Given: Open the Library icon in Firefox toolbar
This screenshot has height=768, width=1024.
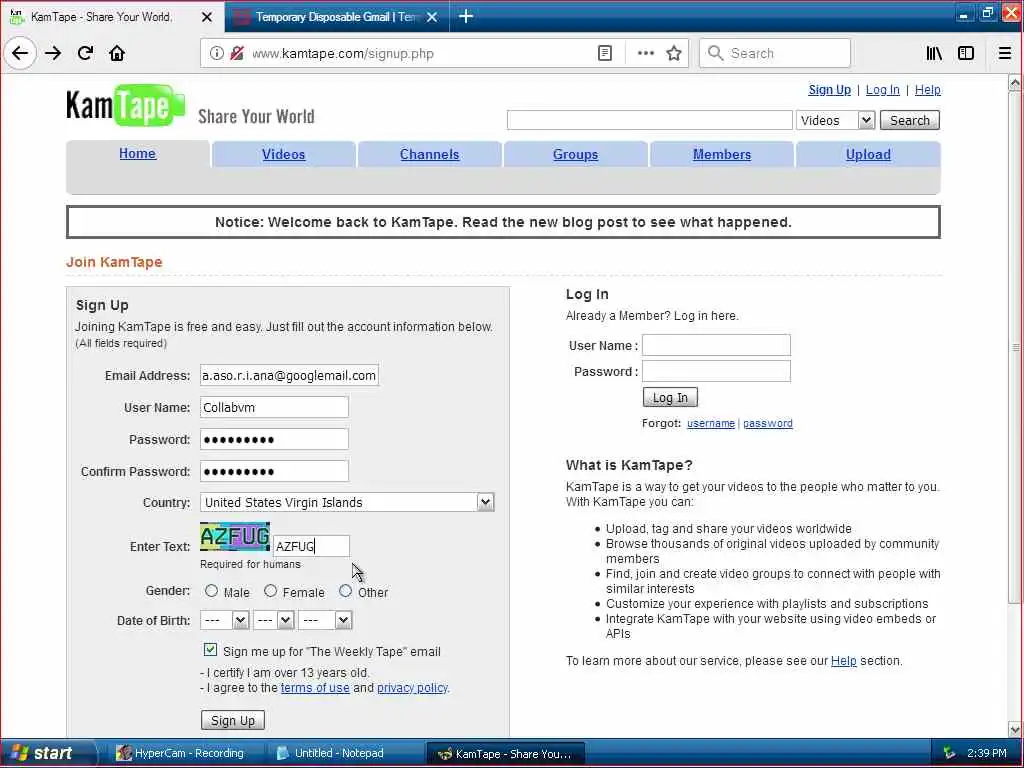Looking at the screenshot, I should pos(934,53).
